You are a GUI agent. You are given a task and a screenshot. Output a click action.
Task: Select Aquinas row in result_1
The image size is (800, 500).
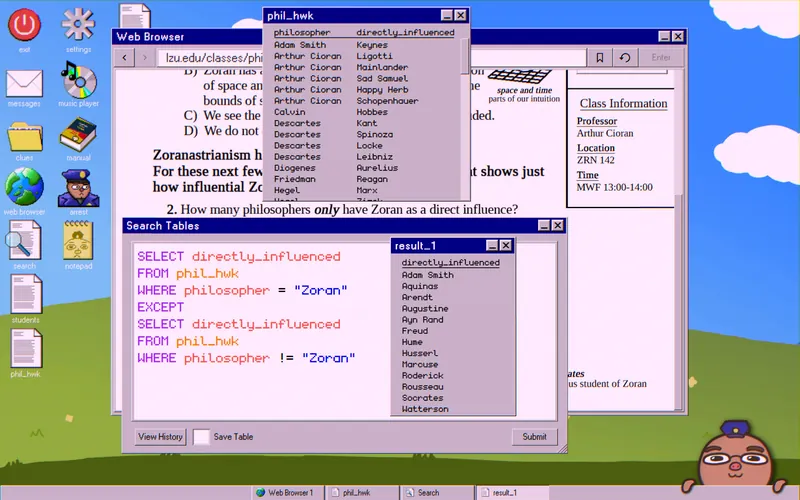pos(420,286)
